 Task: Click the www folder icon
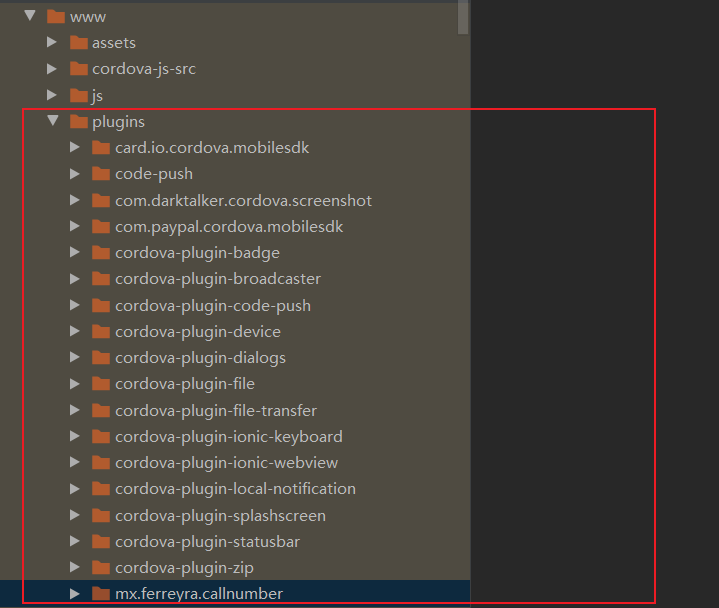coord(56,17)
